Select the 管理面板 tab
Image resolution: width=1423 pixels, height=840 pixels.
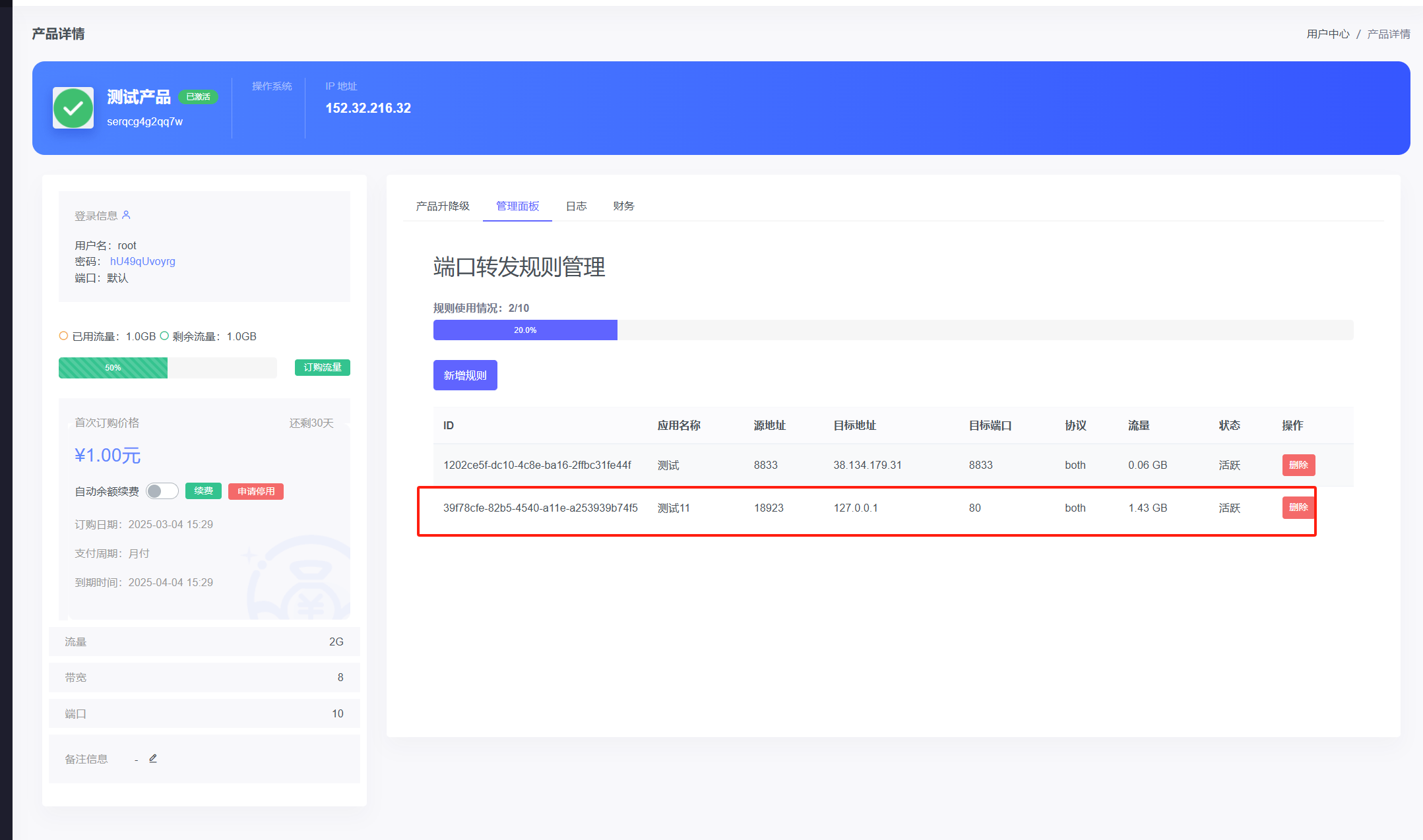click(x=517, y=206)
